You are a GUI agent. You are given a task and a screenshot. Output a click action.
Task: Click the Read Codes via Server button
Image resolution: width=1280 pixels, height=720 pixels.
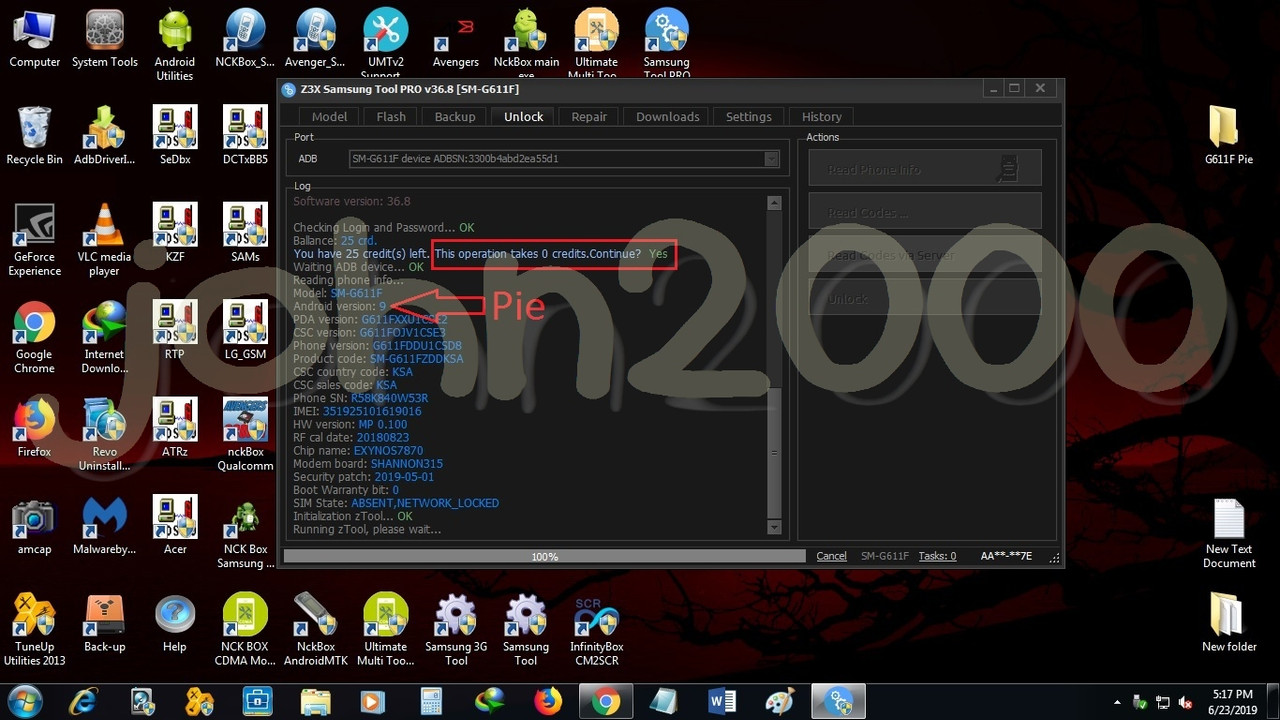925,255
